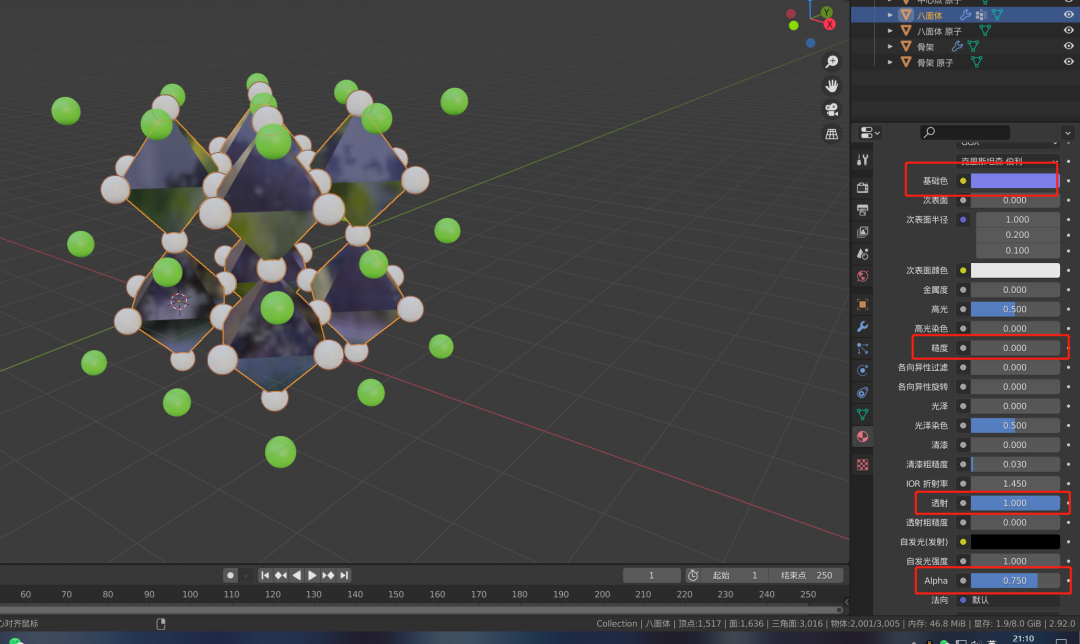The width and height of the screenshot is (1080, 644).
Task: Click the 高光 0.500 slider
Action: point(1015,309)
